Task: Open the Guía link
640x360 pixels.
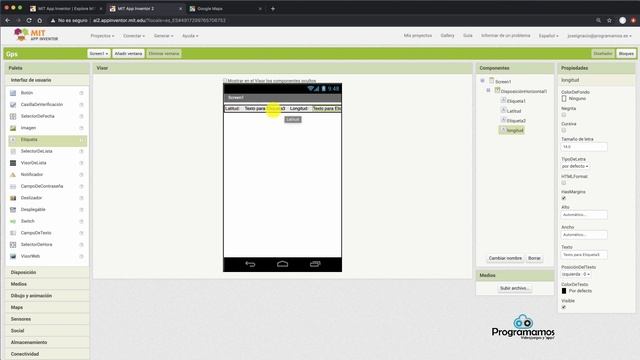Action: click(468, 36)
